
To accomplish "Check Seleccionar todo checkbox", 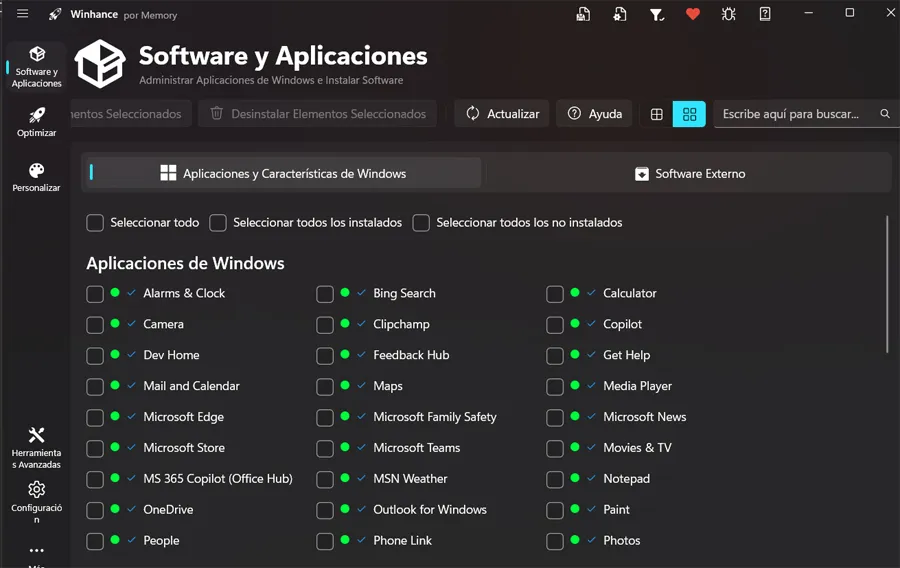I will click(x=95, y=223).
